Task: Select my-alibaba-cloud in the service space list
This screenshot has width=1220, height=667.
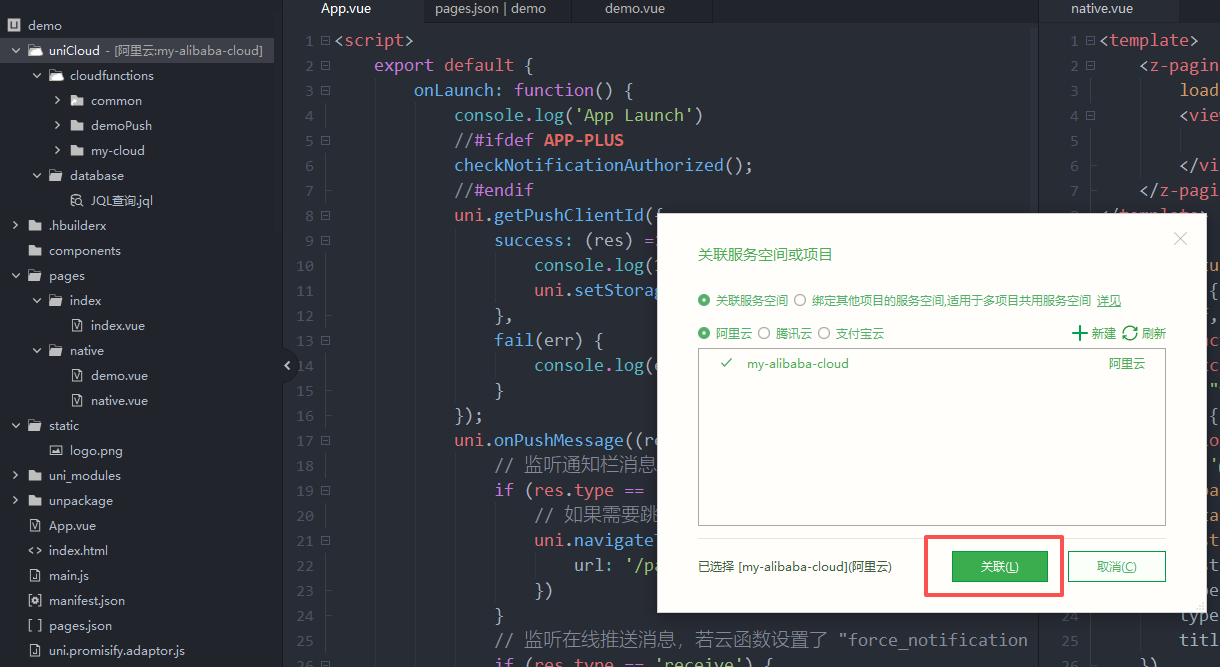Action: 797,364
